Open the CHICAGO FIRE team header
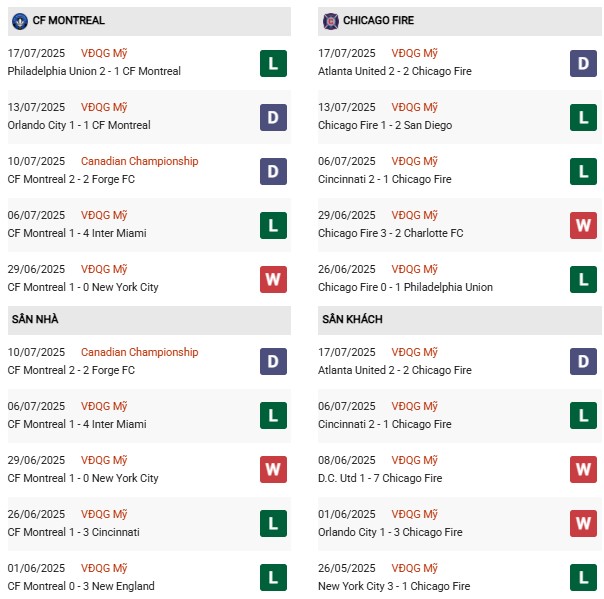Screen dimensions: 604x599 click(x=378, y=21)
